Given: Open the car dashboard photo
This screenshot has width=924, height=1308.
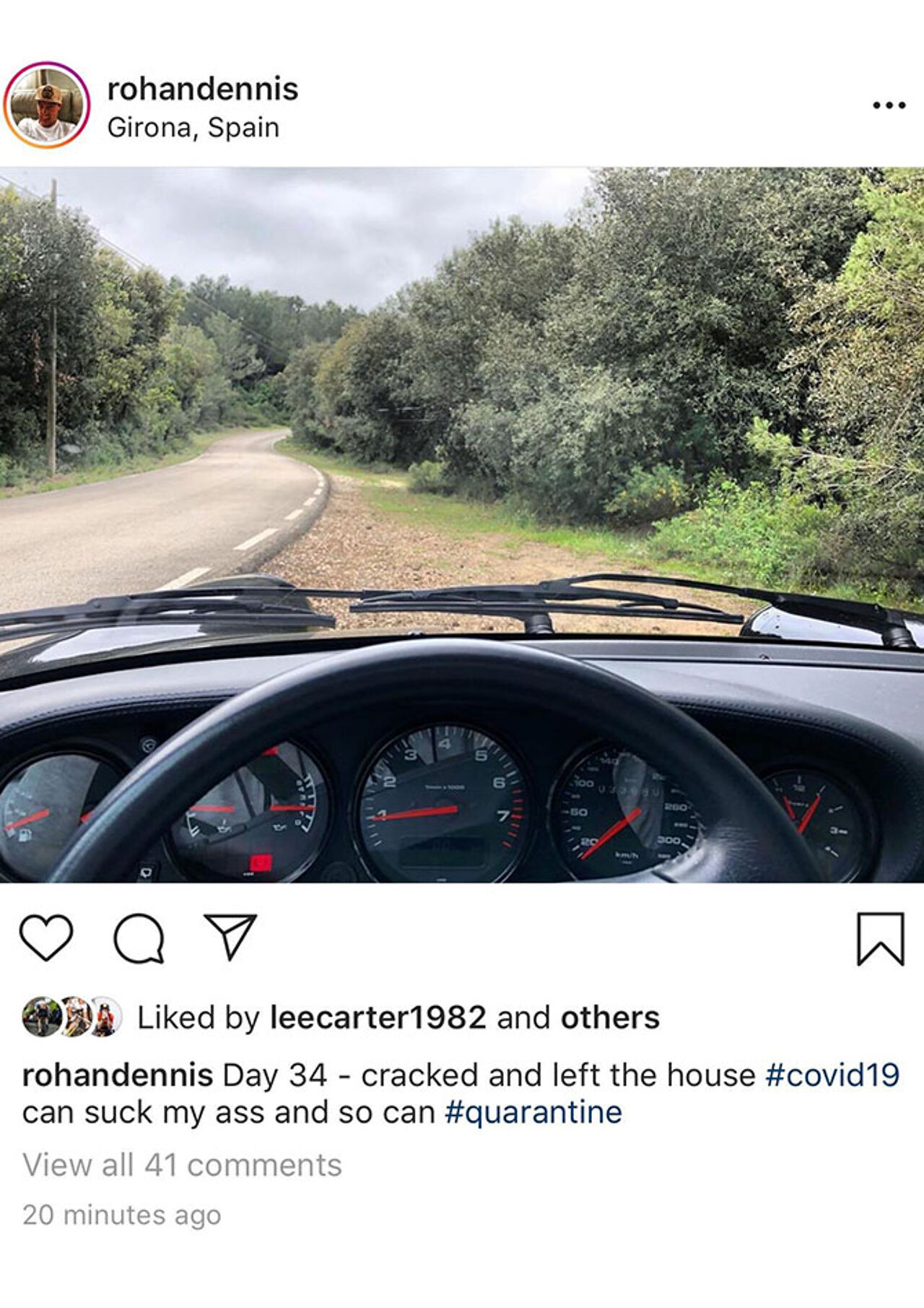Looking at the screenshot, I should pos(462,525).
